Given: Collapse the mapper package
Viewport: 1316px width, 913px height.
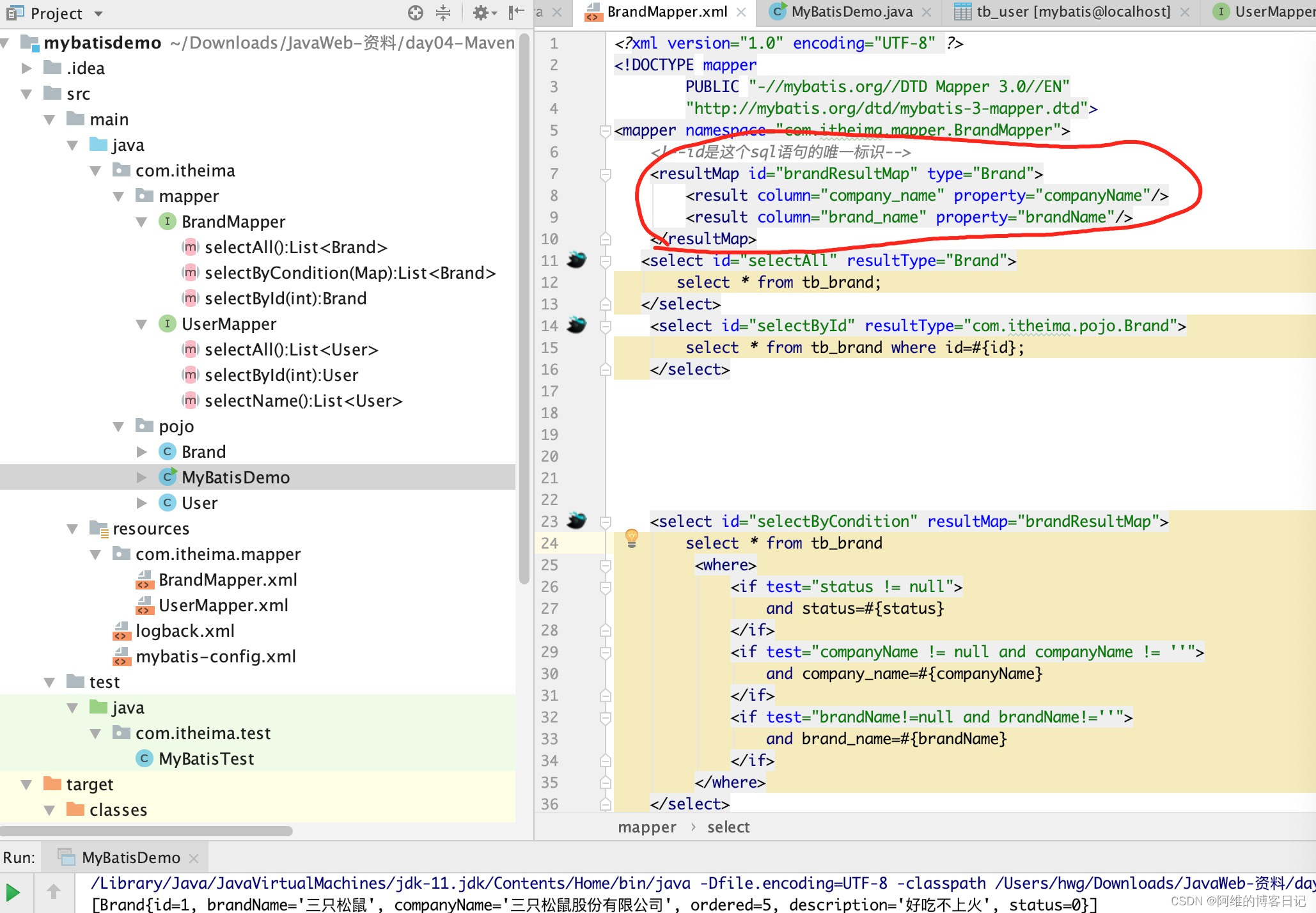Looking at the screenshot, I should click(118, 196).
